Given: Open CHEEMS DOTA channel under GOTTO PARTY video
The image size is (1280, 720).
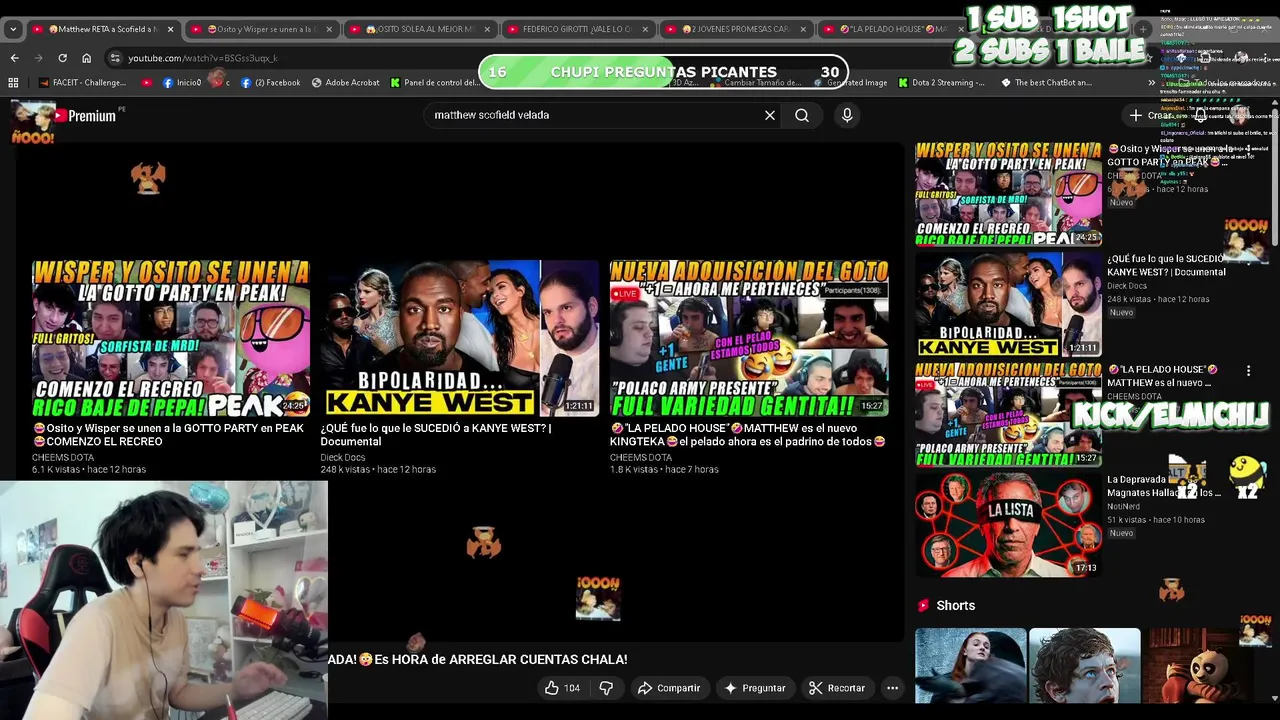Looking at the screenshot, I should (x=63, y=458).
